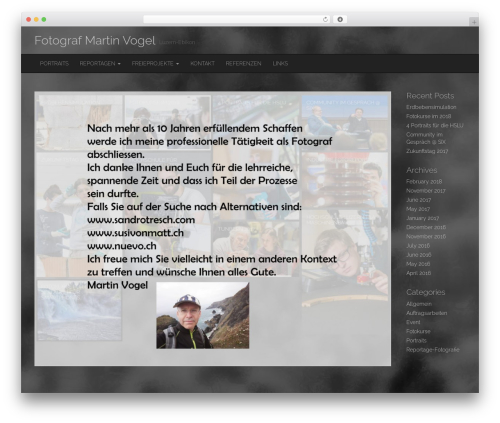Click the www.susivonmatt.ch text
The height and width of the screenshot is (423, 500).
[x=135, y=233]
